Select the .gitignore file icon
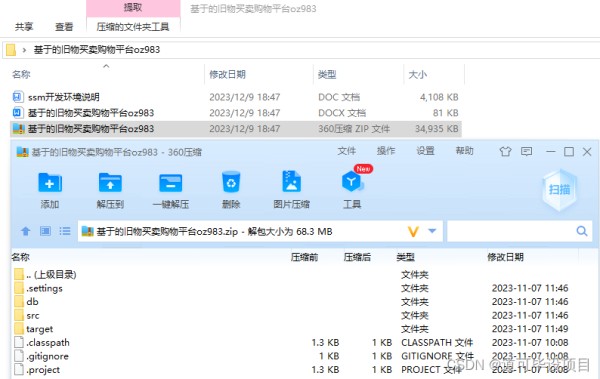600x379 pixels. point(19,356)
